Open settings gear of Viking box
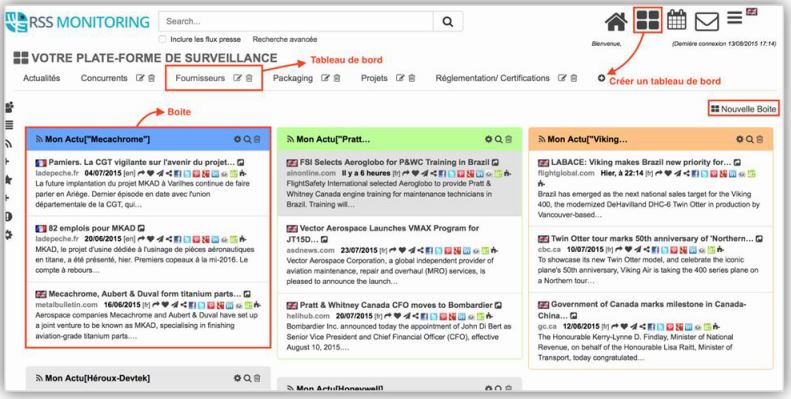Viewport: 791px width, 399px height. coord(740,139)
